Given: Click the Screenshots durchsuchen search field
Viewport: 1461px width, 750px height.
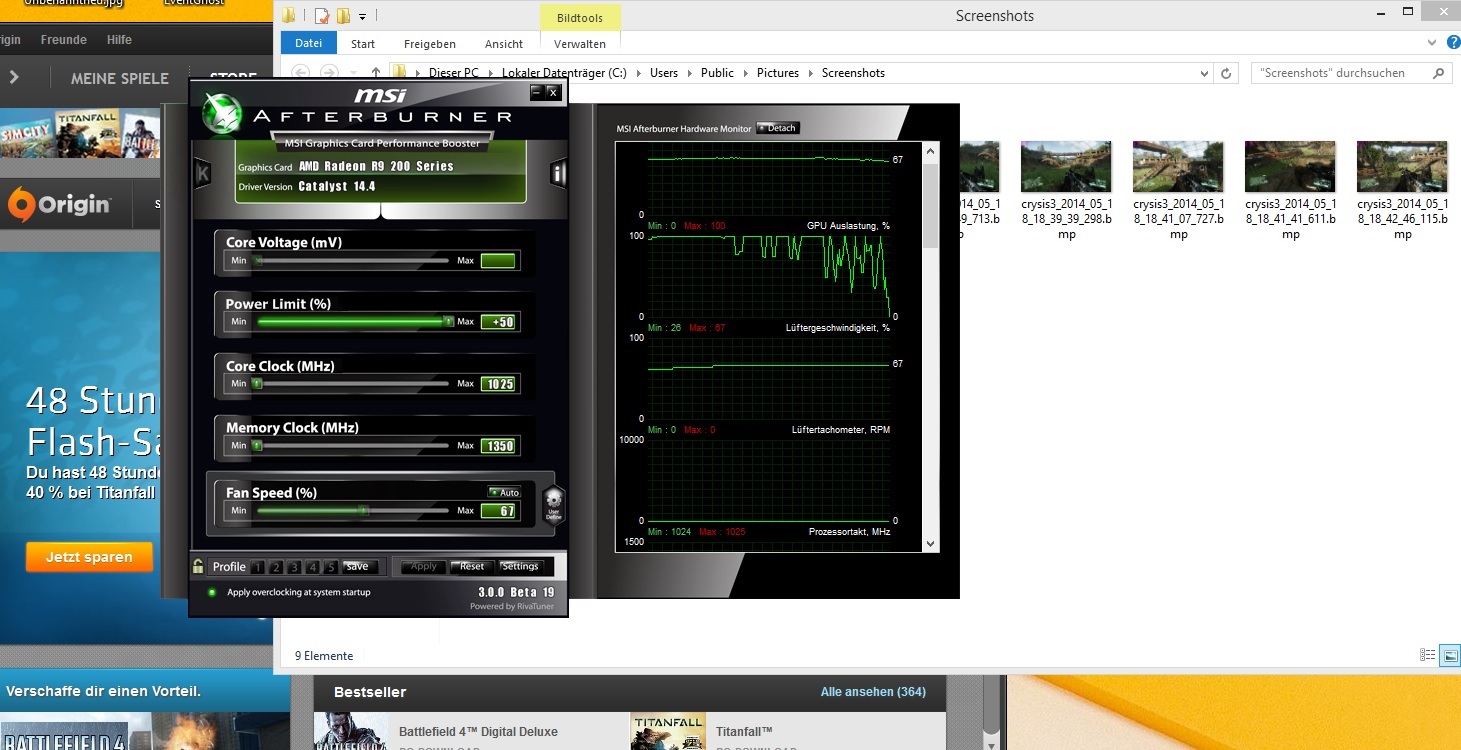Looking at the screenshot, I should click(1351, 73).
